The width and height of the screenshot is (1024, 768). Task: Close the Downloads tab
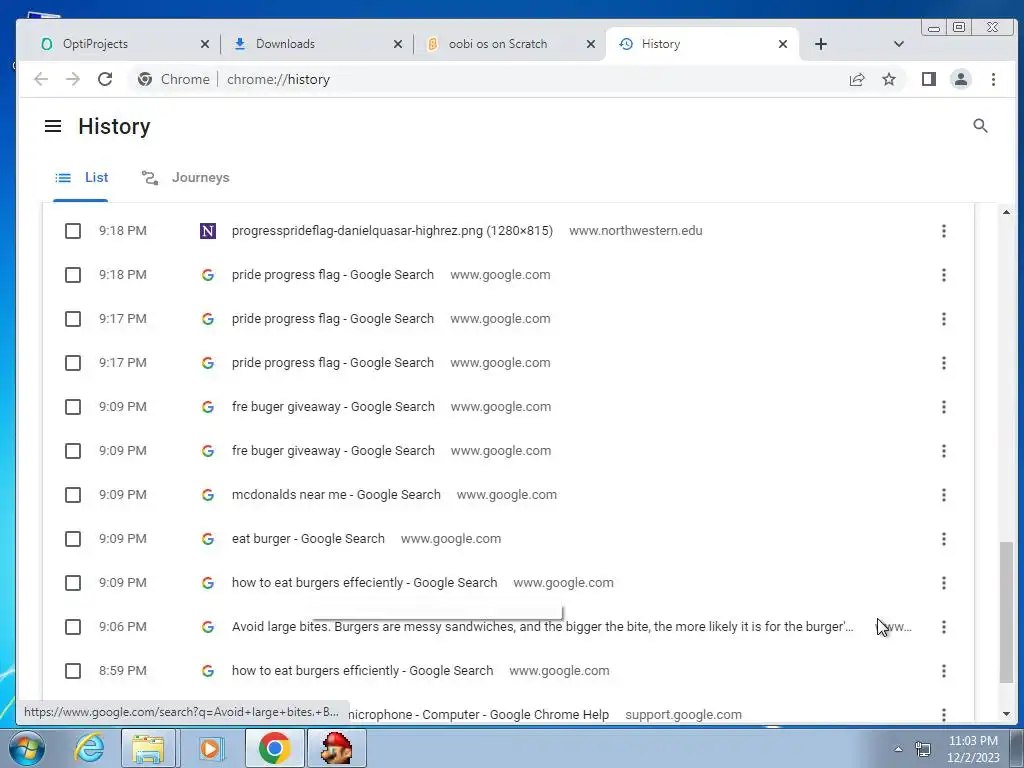tap(398, 44)
